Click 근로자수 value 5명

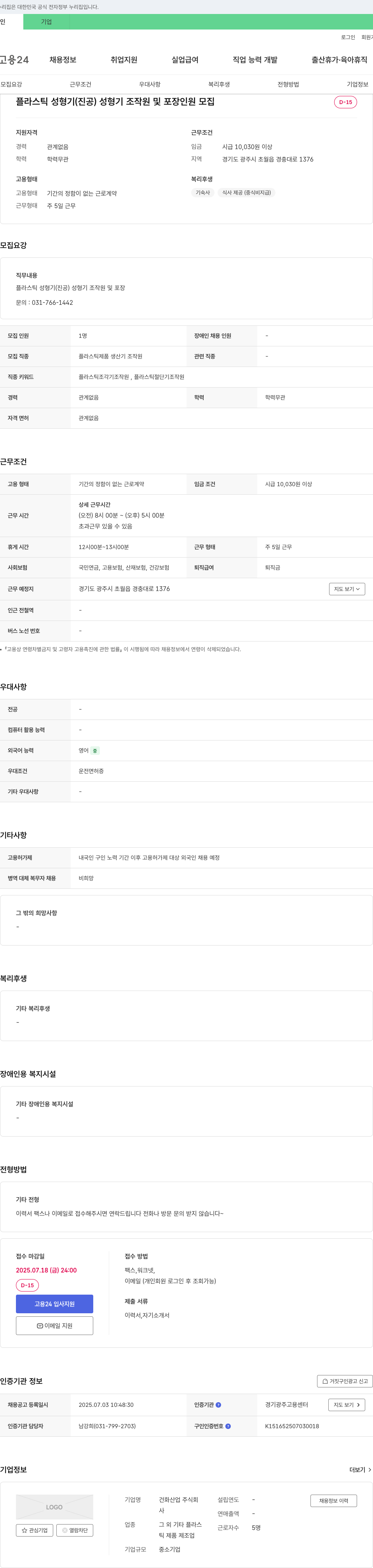click(x=256, y=1528)
